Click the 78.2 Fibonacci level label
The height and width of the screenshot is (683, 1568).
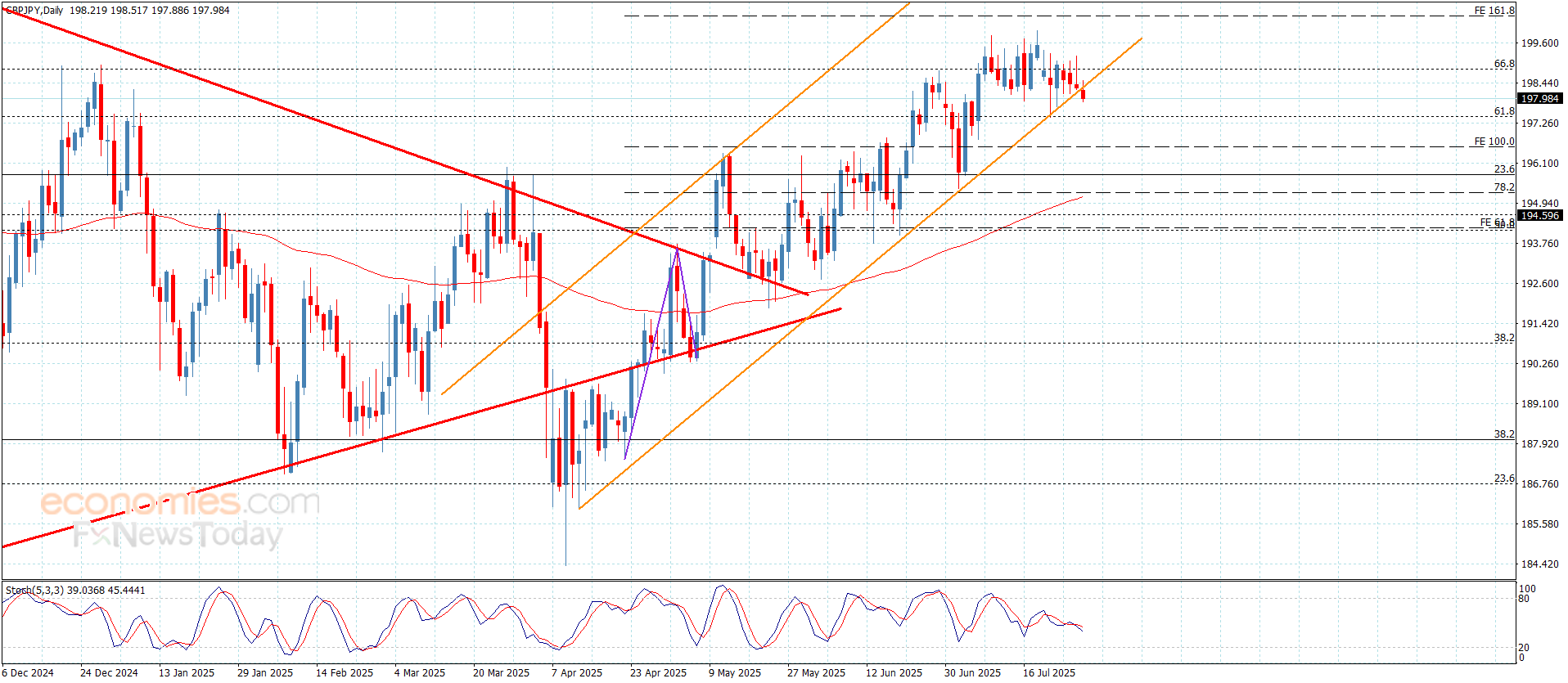pyautogui.click(x=1504, y=187)
